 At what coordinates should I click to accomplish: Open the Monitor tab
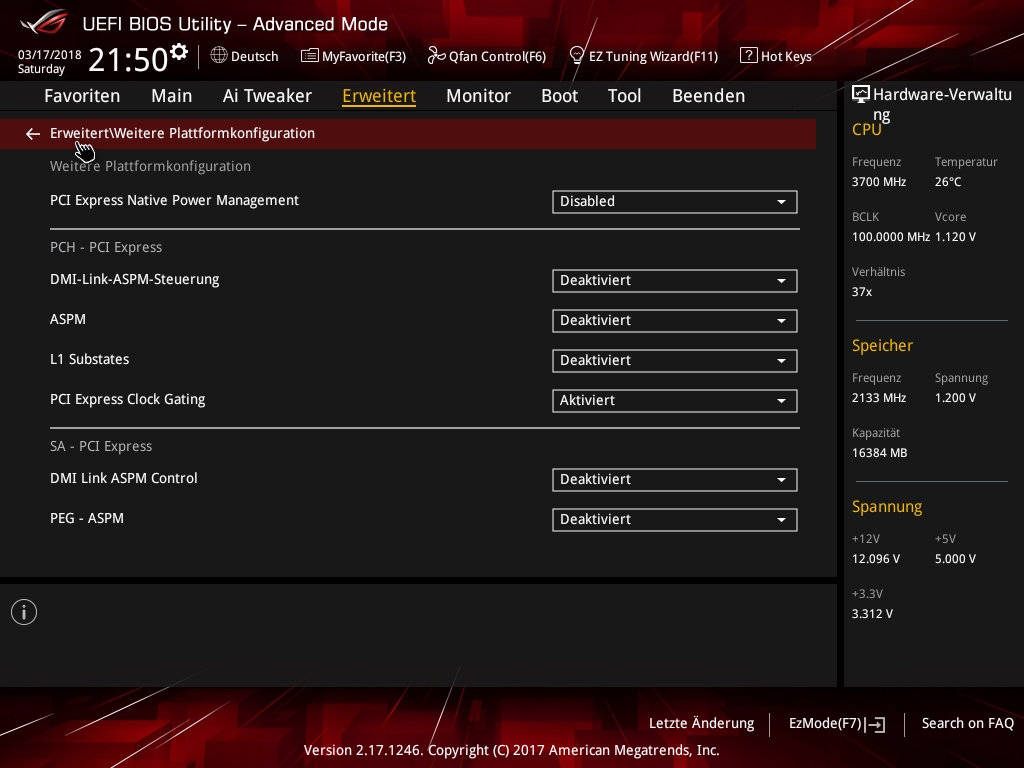point(479,96)
